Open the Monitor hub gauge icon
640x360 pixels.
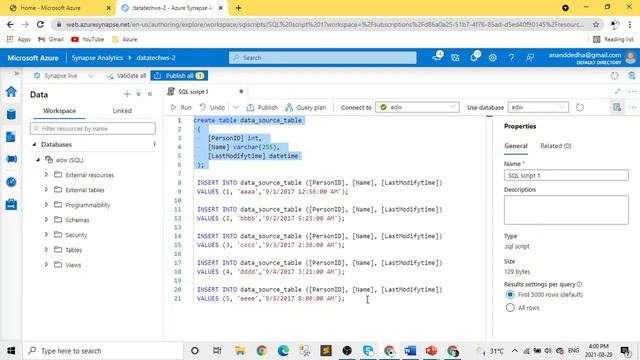click(x=11, y=182)
